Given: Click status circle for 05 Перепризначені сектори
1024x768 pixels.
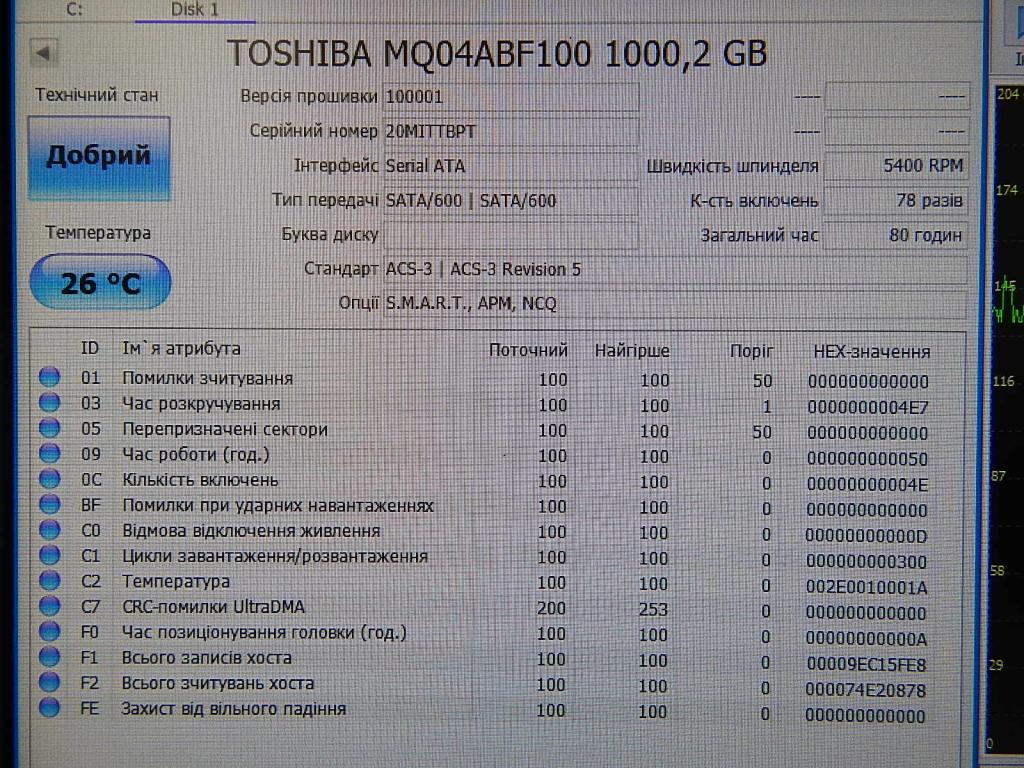Looking at the screenshot, I should (49, 428).
